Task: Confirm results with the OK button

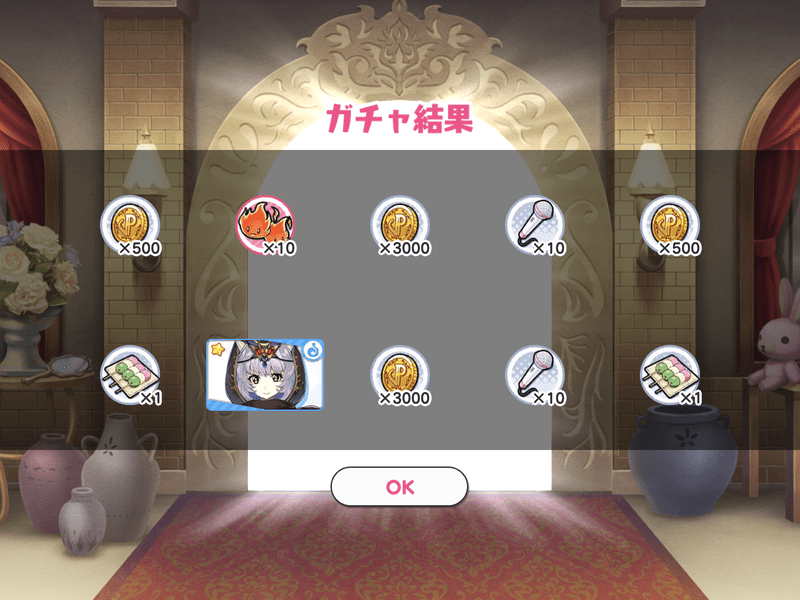Action: [399, 487]
